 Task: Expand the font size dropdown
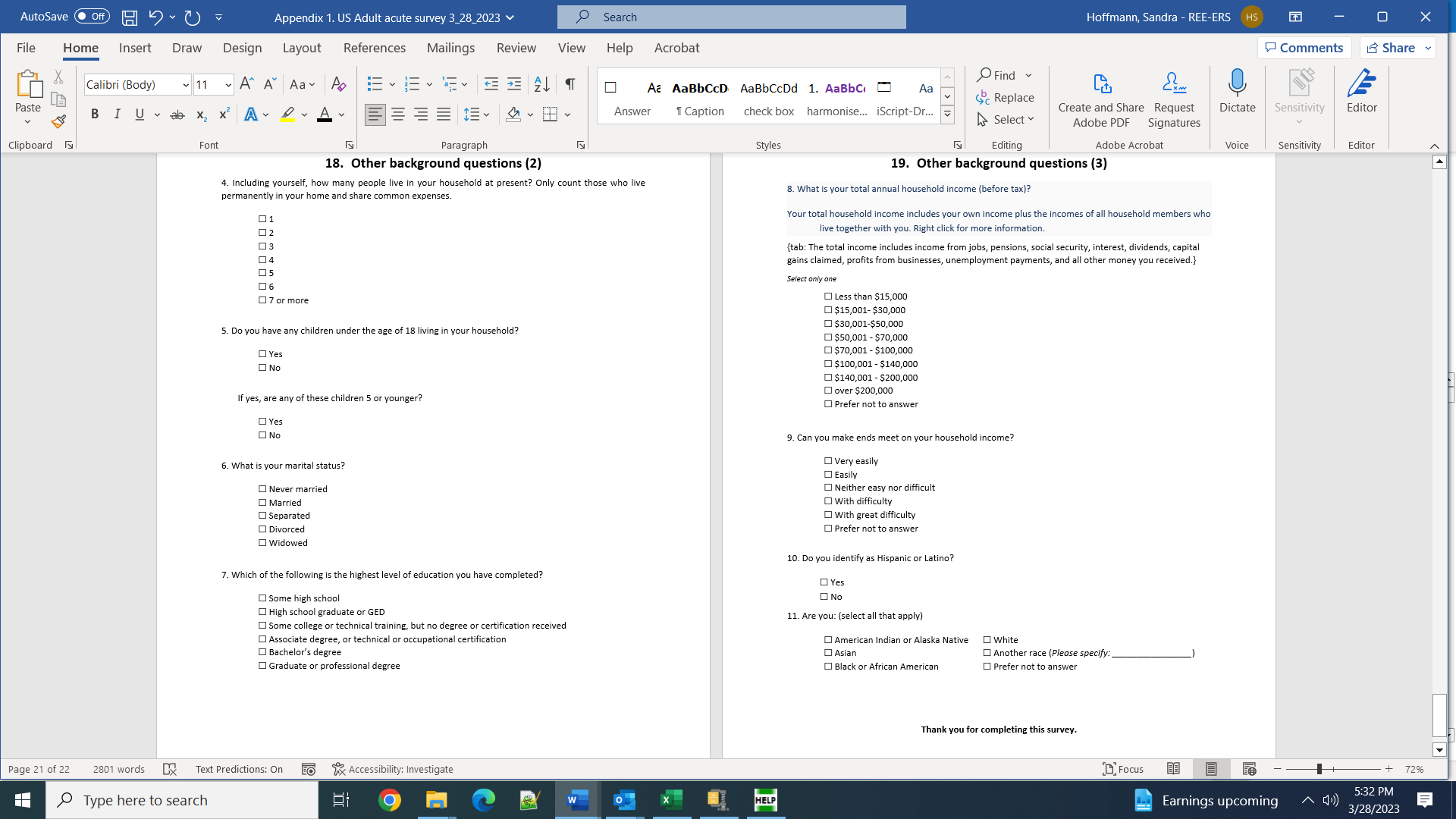click(227, 85)
